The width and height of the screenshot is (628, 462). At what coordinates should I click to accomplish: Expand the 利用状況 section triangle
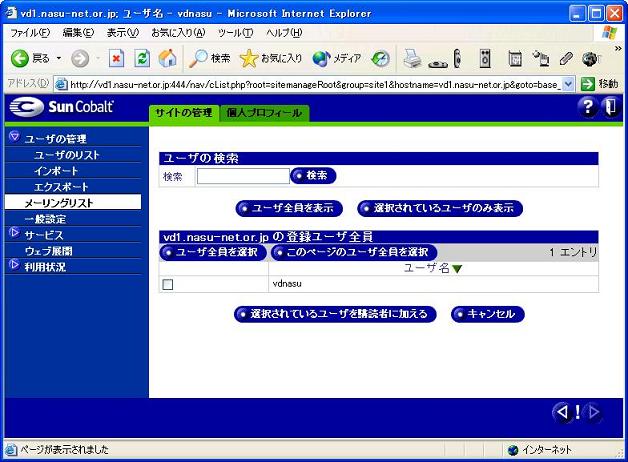pyautogui.click(x=14, y=265)
